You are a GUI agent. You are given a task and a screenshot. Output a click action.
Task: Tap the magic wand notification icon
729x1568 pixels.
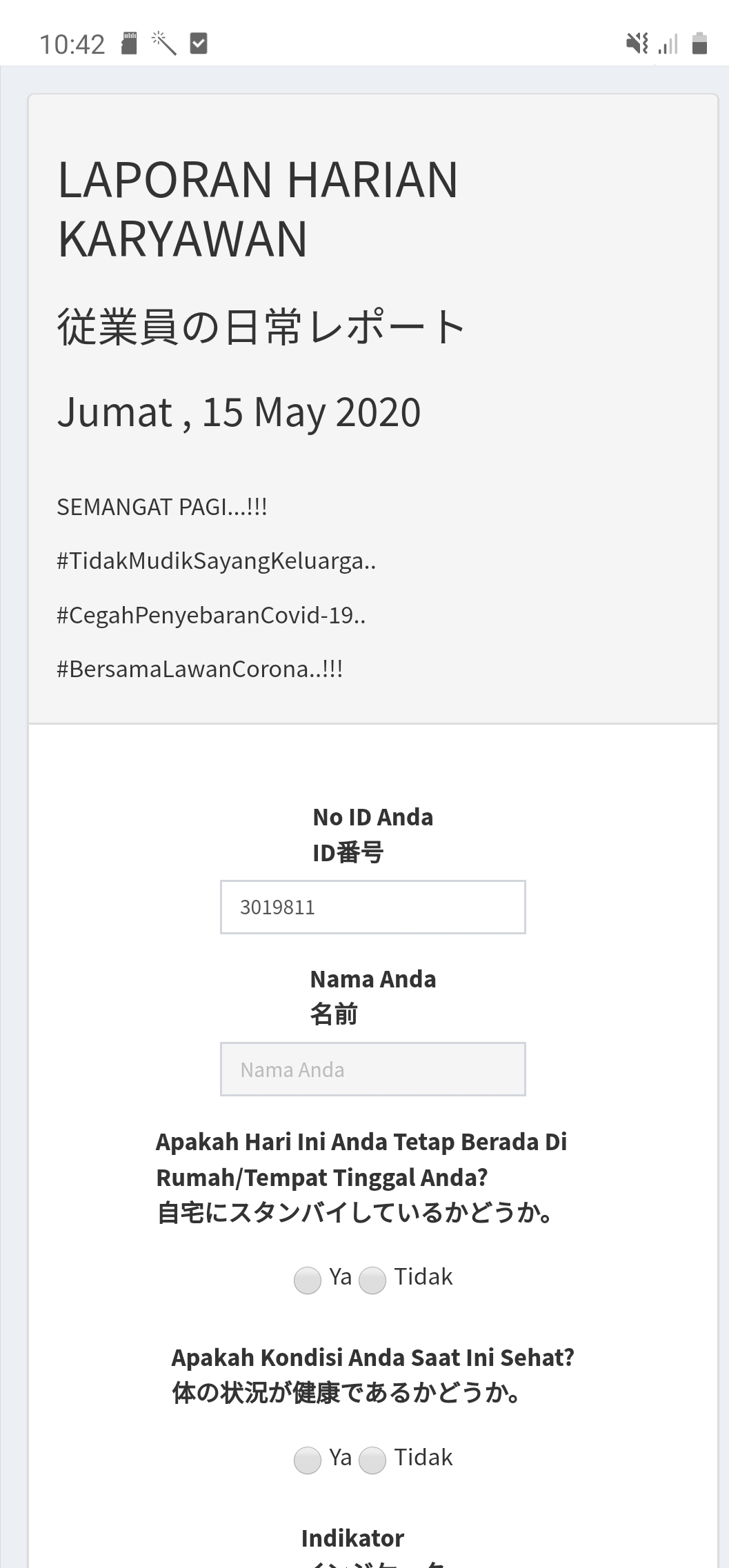(x=164, y=43)
